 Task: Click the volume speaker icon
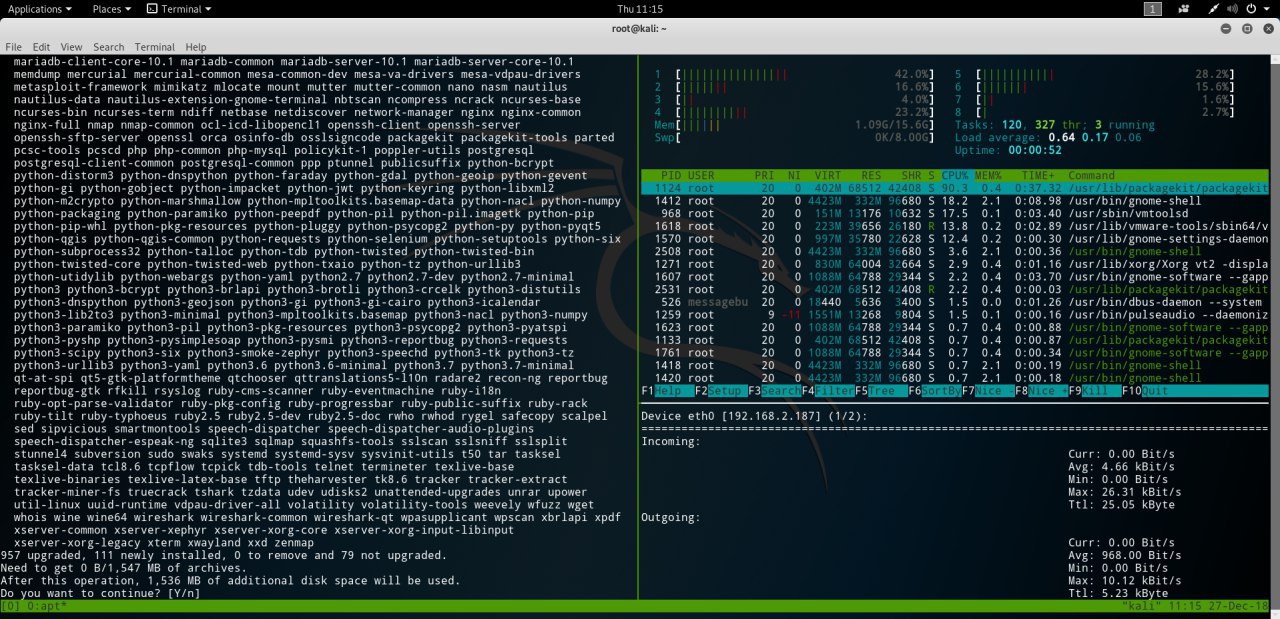(1231, 9)
